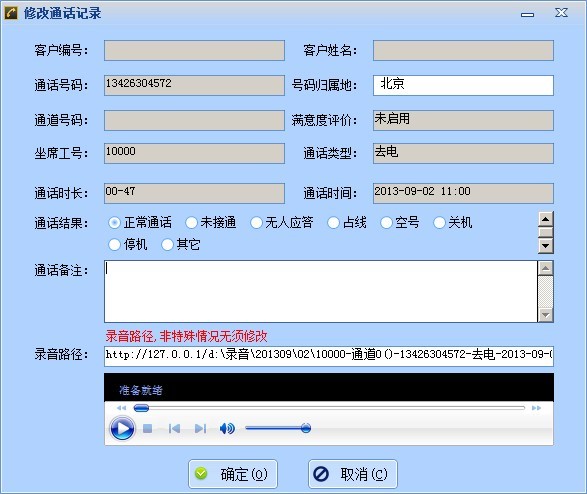Click the notes box scroll-down arrow

coord(545,315)
